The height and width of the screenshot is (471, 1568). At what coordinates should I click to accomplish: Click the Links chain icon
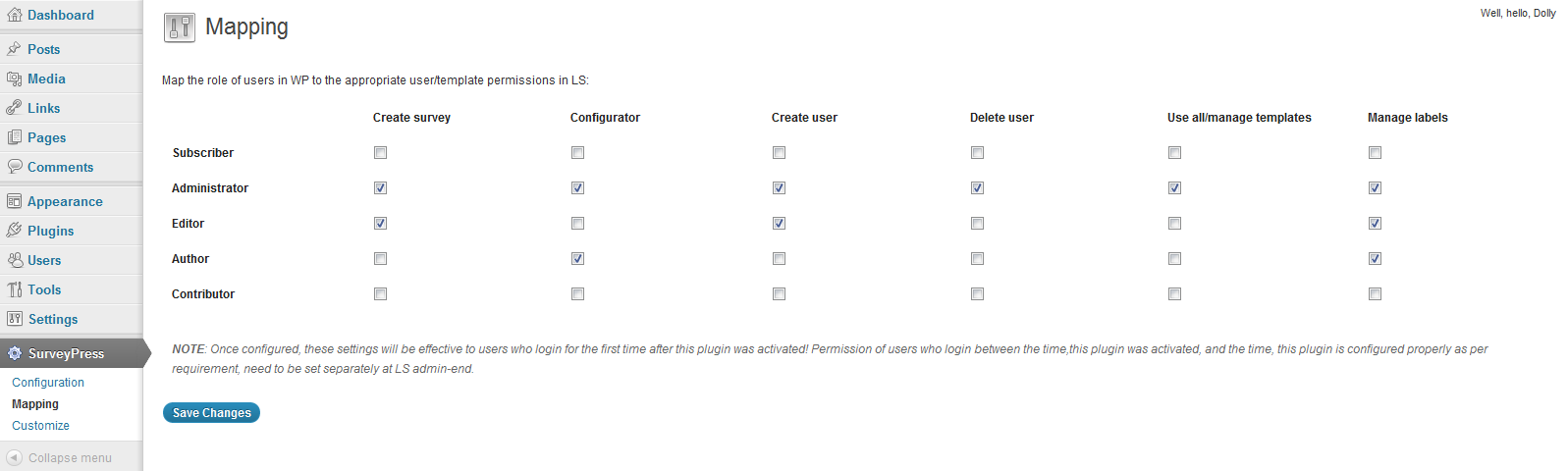click(x=15, y=108)
